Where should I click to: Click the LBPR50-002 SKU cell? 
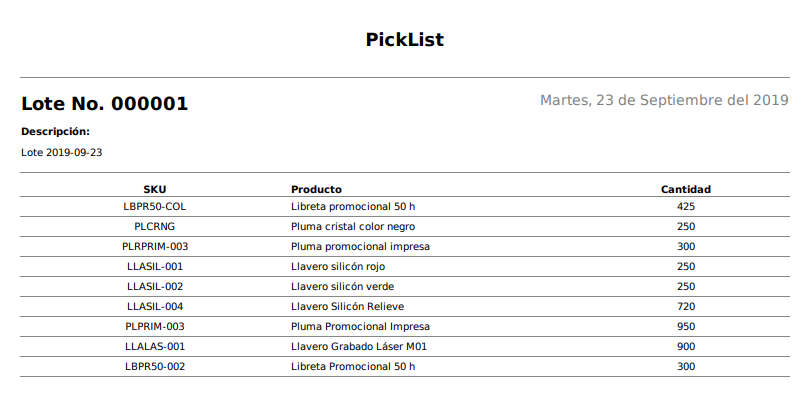pos(155,367)
